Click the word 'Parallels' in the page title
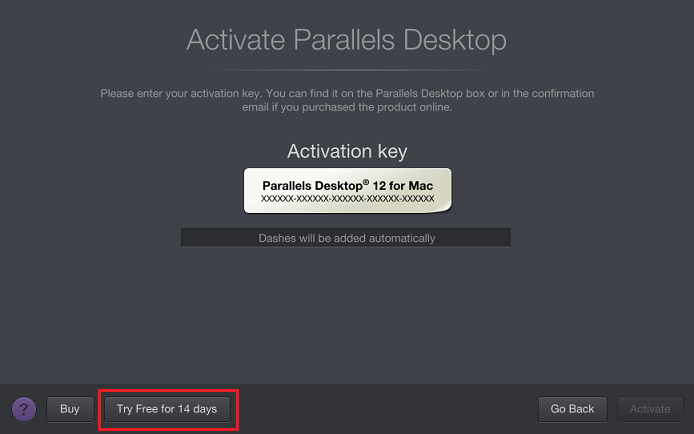The image size is (694, 434). click(x=343, y=40)
